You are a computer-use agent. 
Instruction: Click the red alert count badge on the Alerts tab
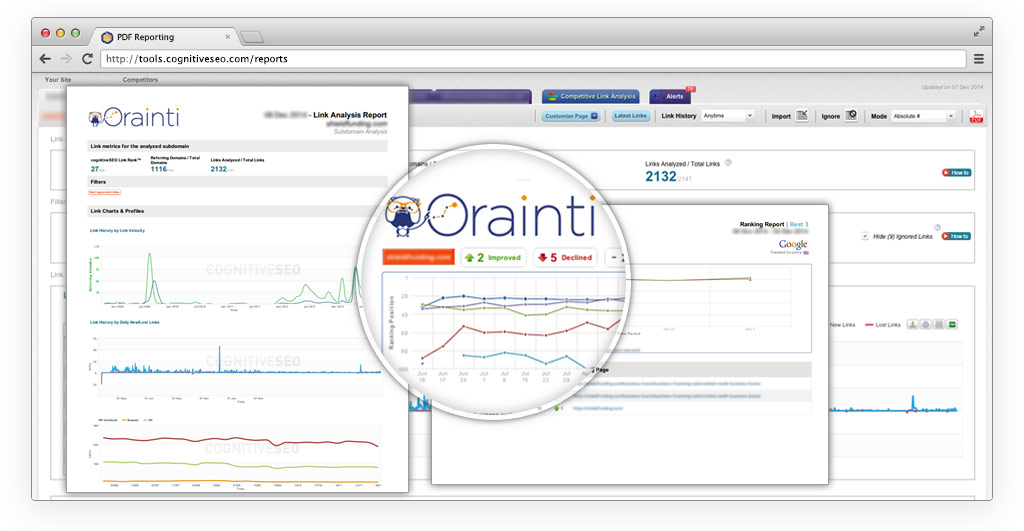click(x=690, y=89)
